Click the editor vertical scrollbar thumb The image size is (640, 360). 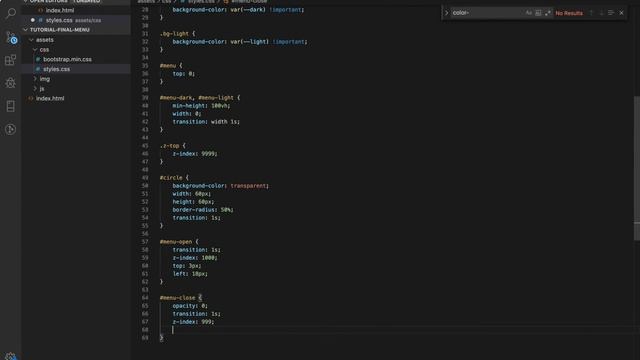(637, 168)
